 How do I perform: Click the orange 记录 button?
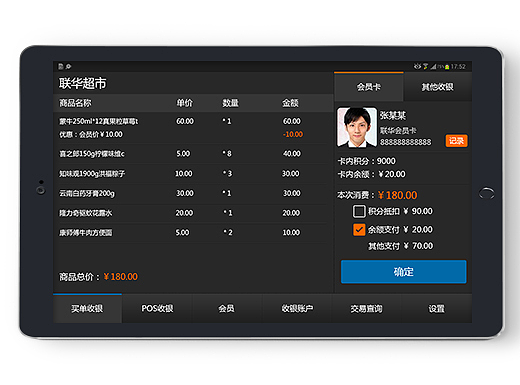[x=456, y=141]
